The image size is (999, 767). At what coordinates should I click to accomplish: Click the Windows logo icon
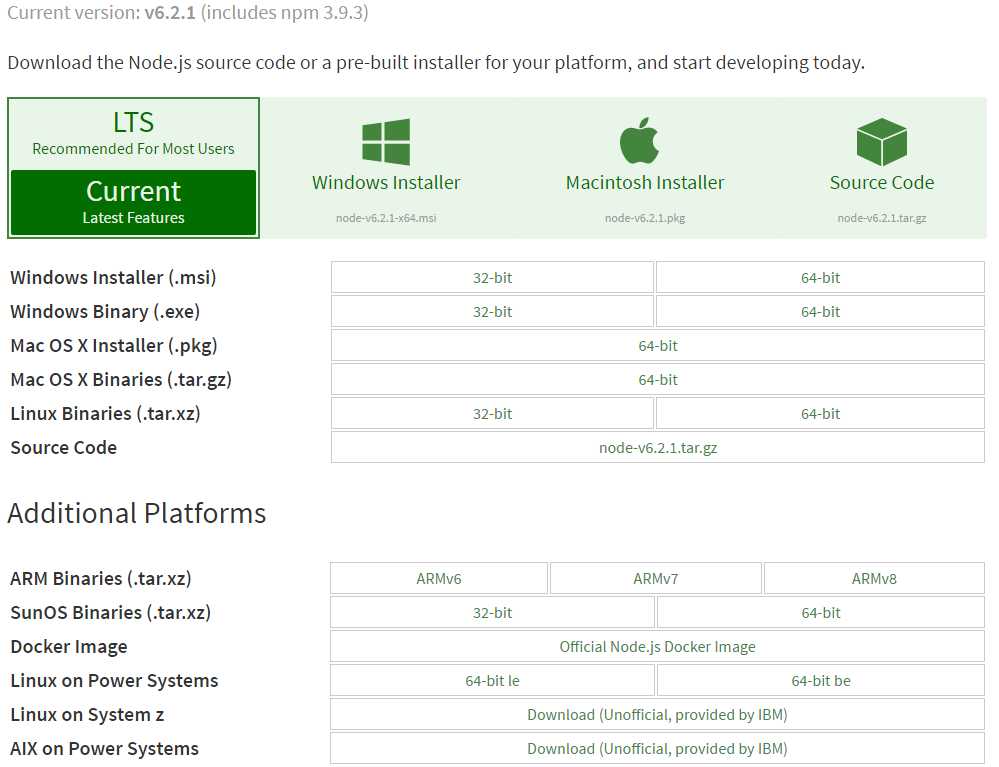[x=385, y=141]
